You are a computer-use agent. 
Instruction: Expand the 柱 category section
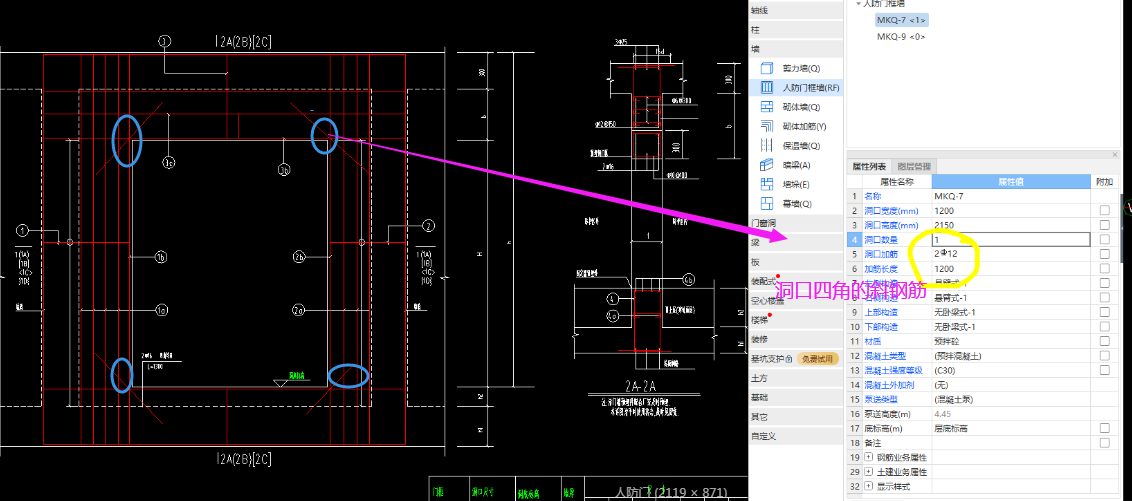click(796, 30)
